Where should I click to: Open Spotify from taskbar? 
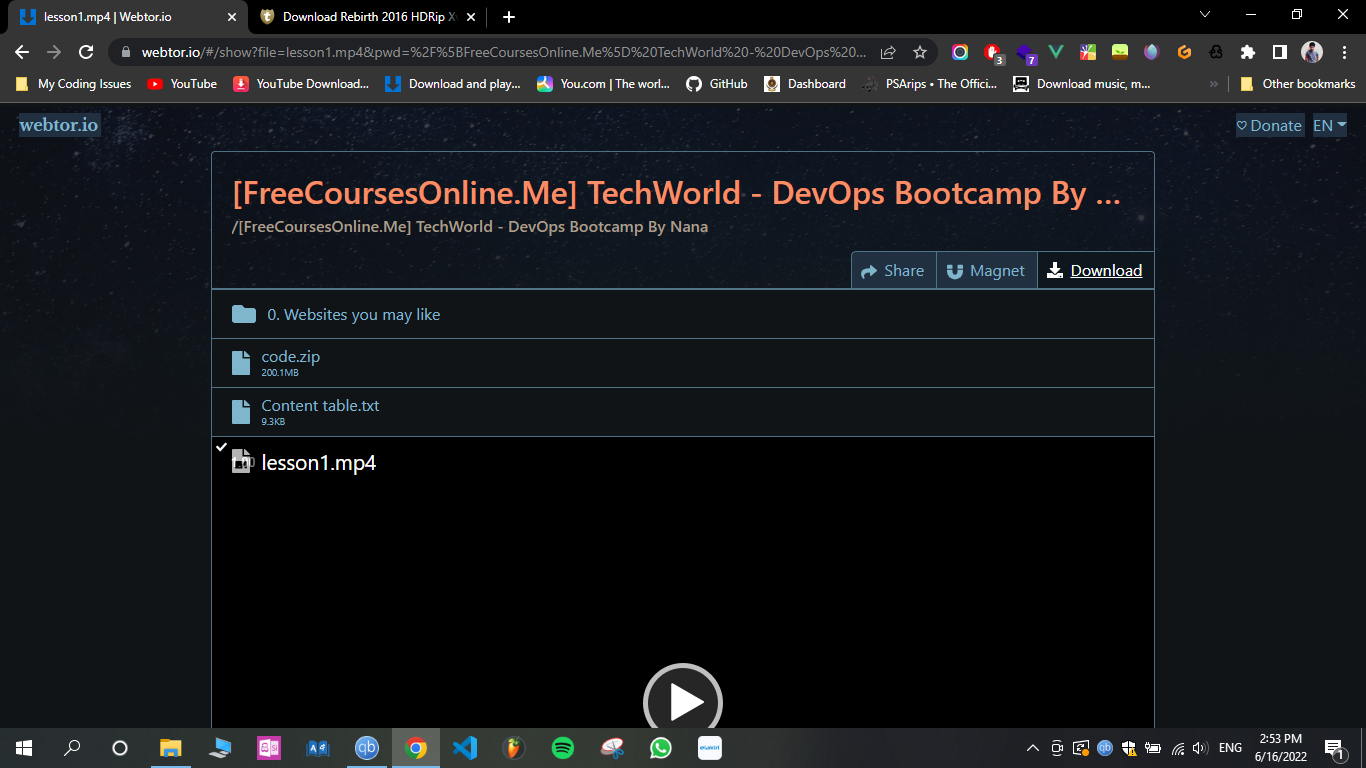pyautogui.click(x=563, y=747)
